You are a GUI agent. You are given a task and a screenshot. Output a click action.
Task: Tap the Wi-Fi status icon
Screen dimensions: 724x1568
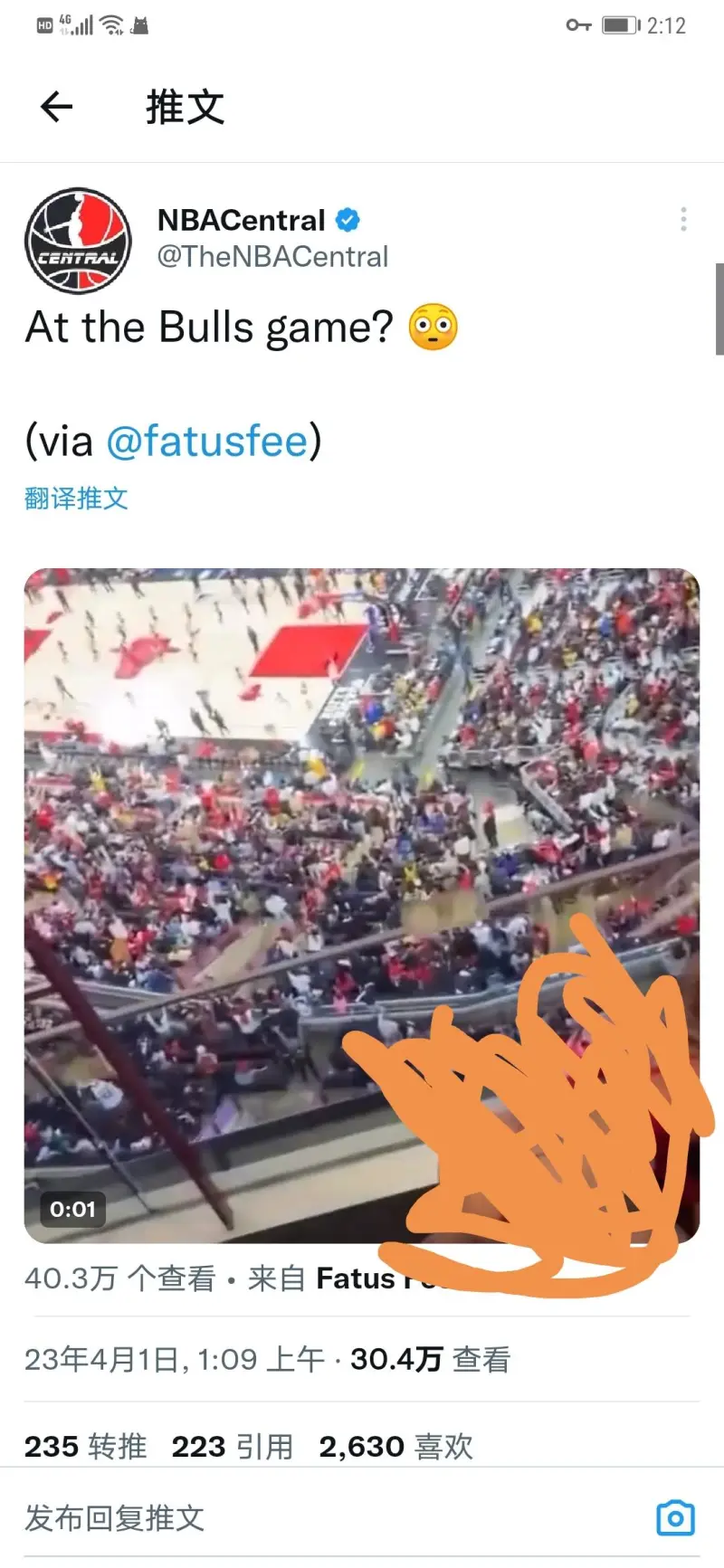click(x=112, y=25)
